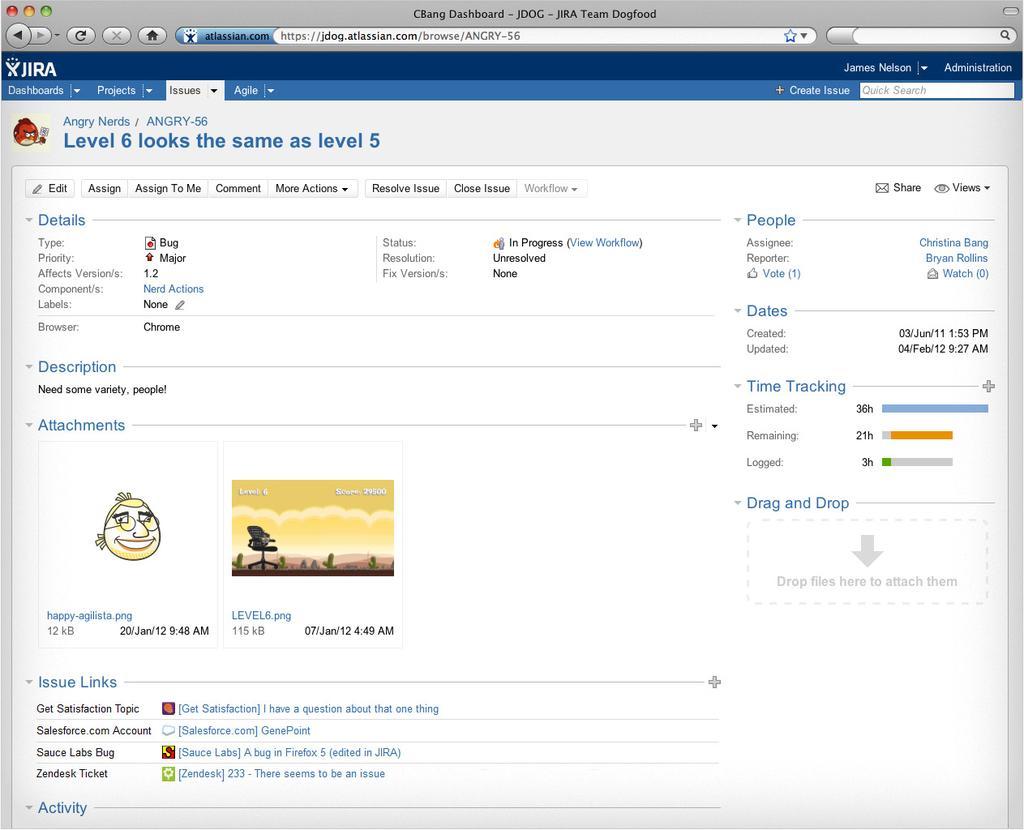The height and width of the screenshot is (830, 1024).
Task: Open the LEVEL6.png attachment thumbnail
Action: [x=312, y=528]
